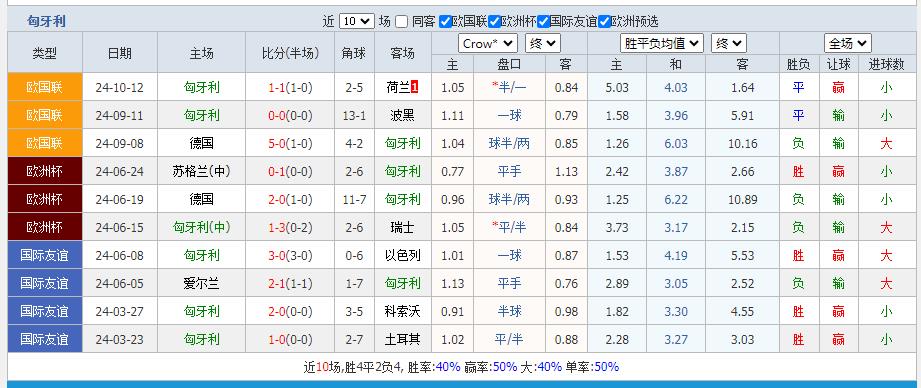Click the 让球 column header
Screen dimensions: 921x388
[838, 64]
